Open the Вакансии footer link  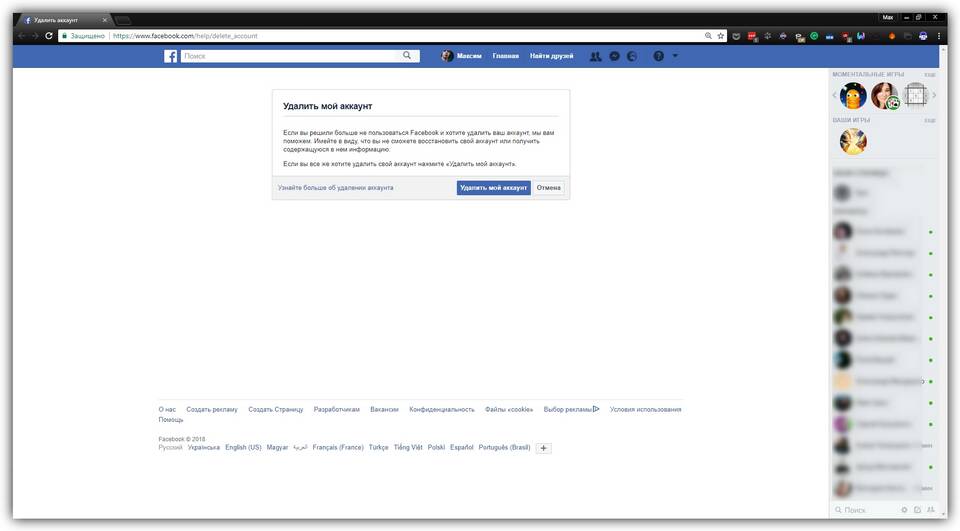click(x=384, y=410)
